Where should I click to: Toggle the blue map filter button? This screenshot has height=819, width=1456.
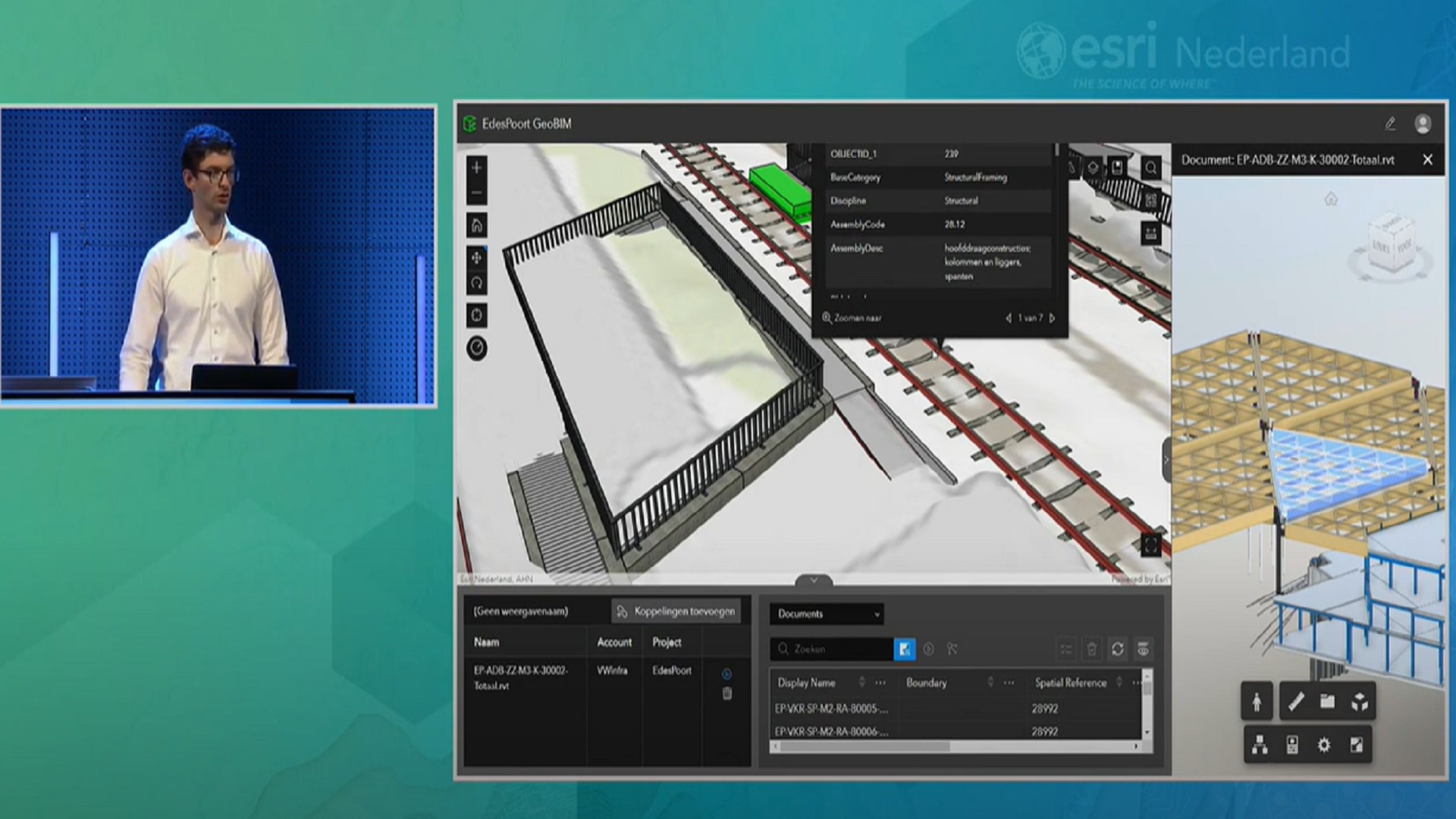904,649
